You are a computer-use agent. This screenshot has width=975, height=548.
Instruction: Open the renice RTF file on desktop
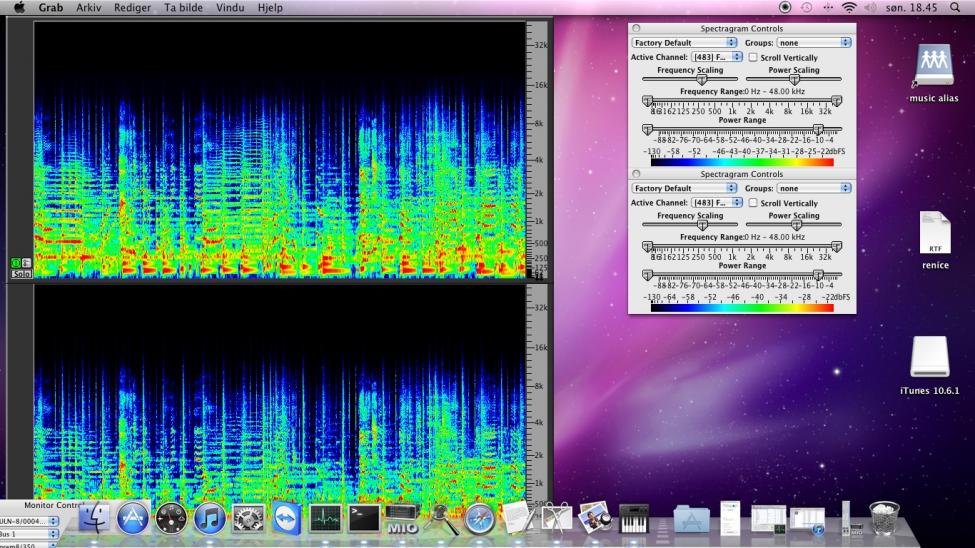[935, 234]
